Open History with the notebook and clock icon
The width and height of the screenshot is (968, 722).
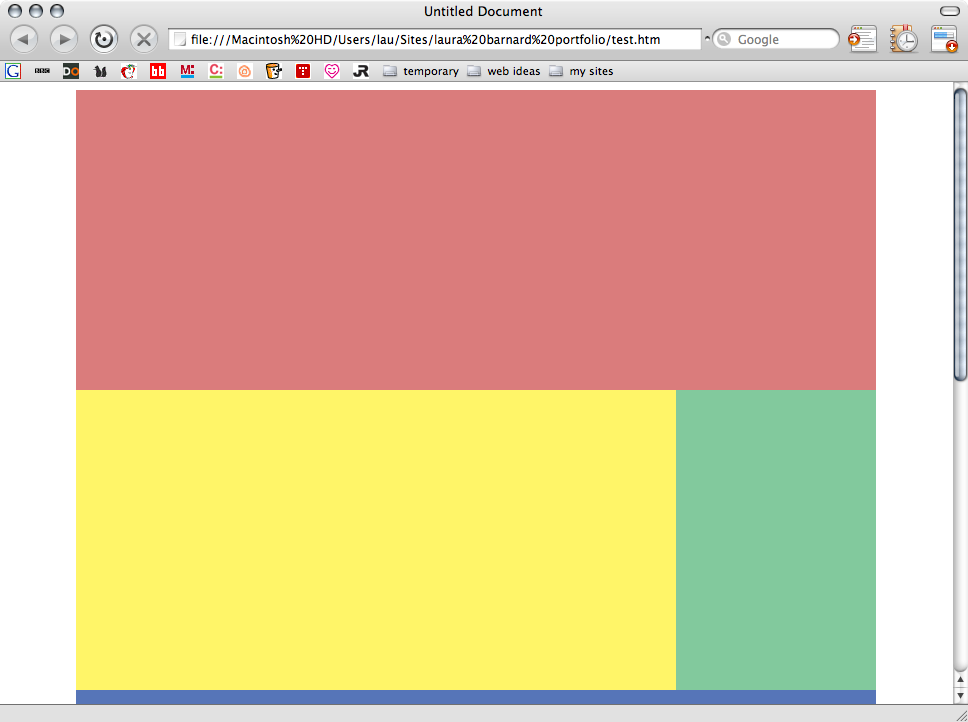coord(903,39)
